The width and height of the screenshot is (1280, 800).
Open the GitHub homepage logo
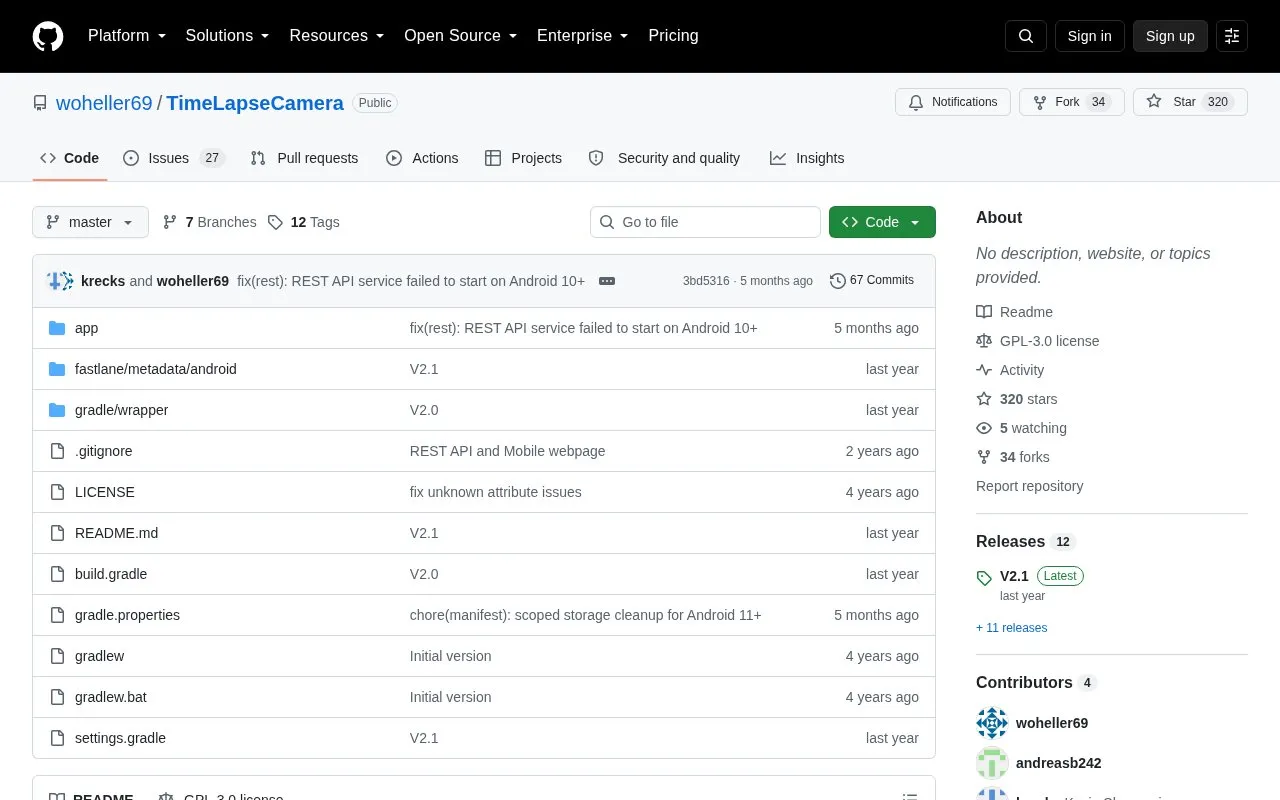tap(48, 36)
